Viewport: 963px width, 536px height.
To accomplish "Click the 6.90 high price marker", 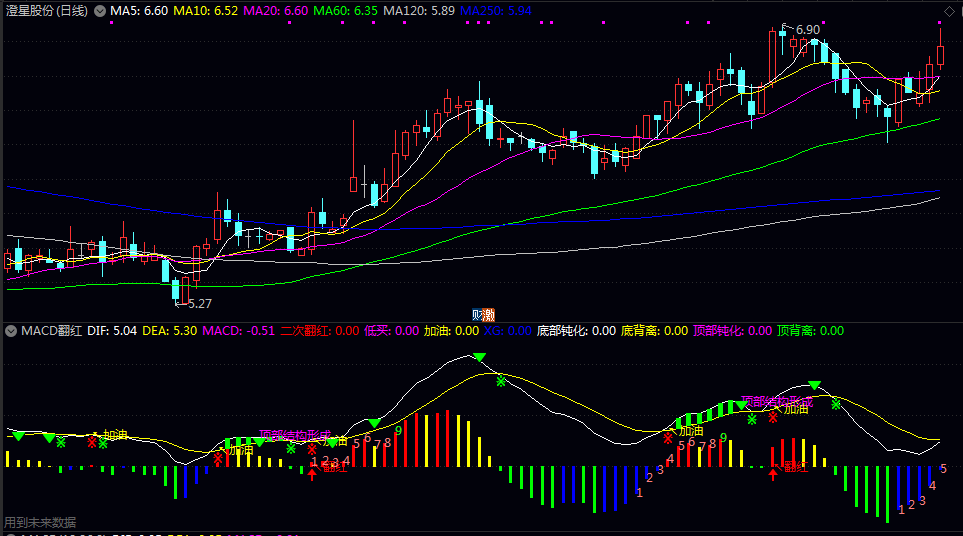I will (x=806, y=30).
